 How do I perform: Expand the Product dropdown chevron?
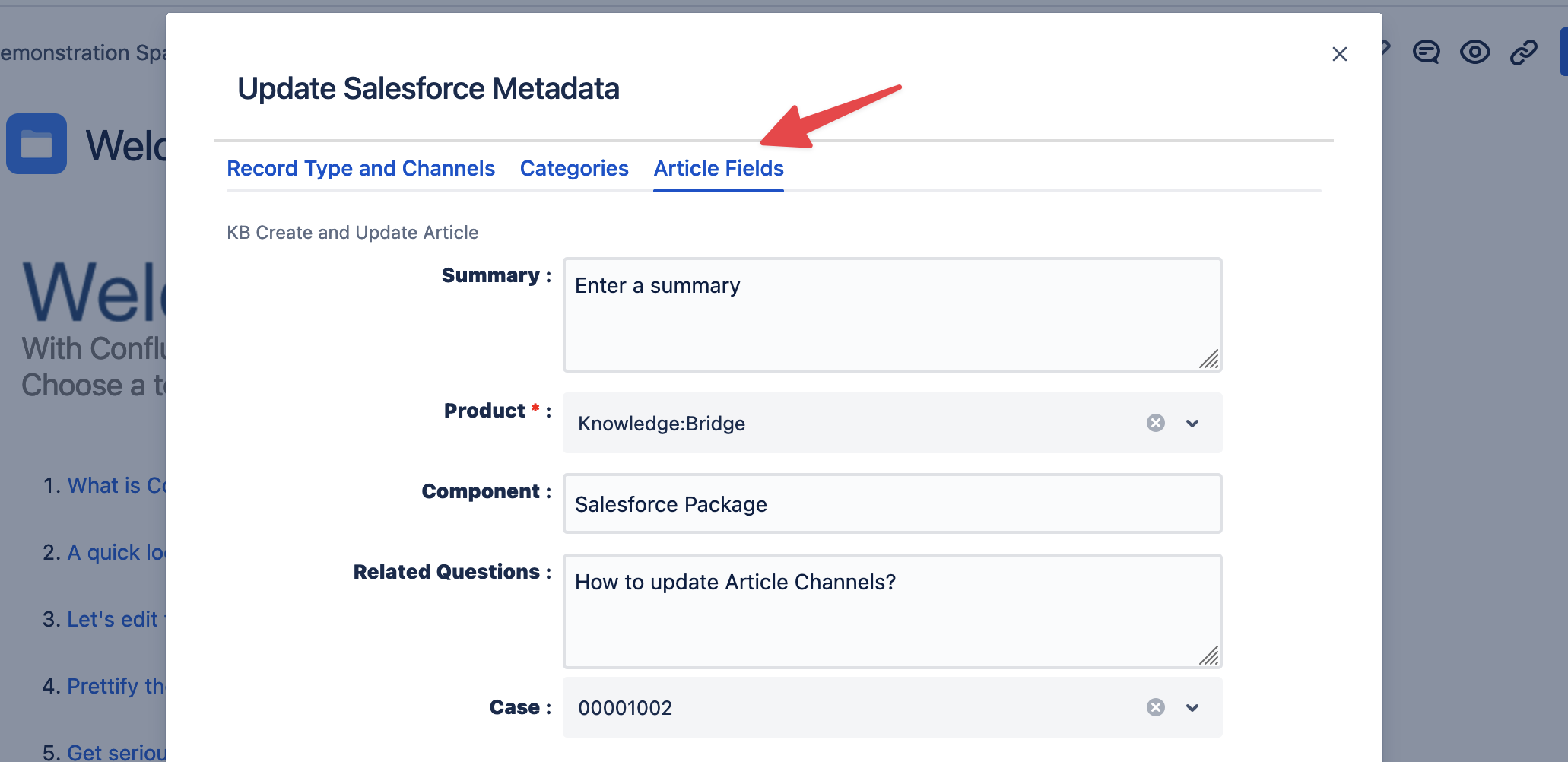click(x=1192, y=424)
